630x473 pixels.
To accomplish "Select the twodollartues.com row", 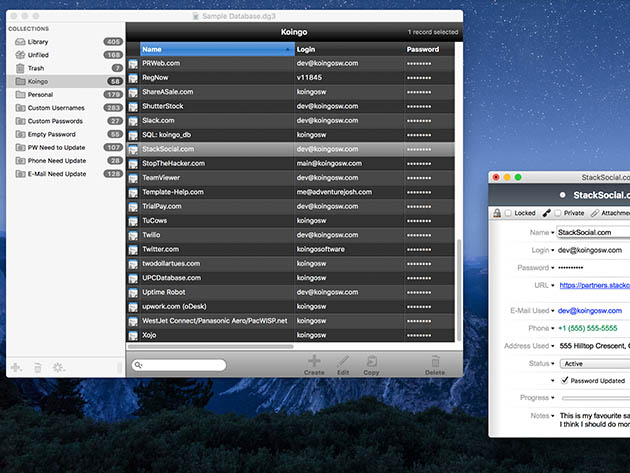I will click(291, 264).
